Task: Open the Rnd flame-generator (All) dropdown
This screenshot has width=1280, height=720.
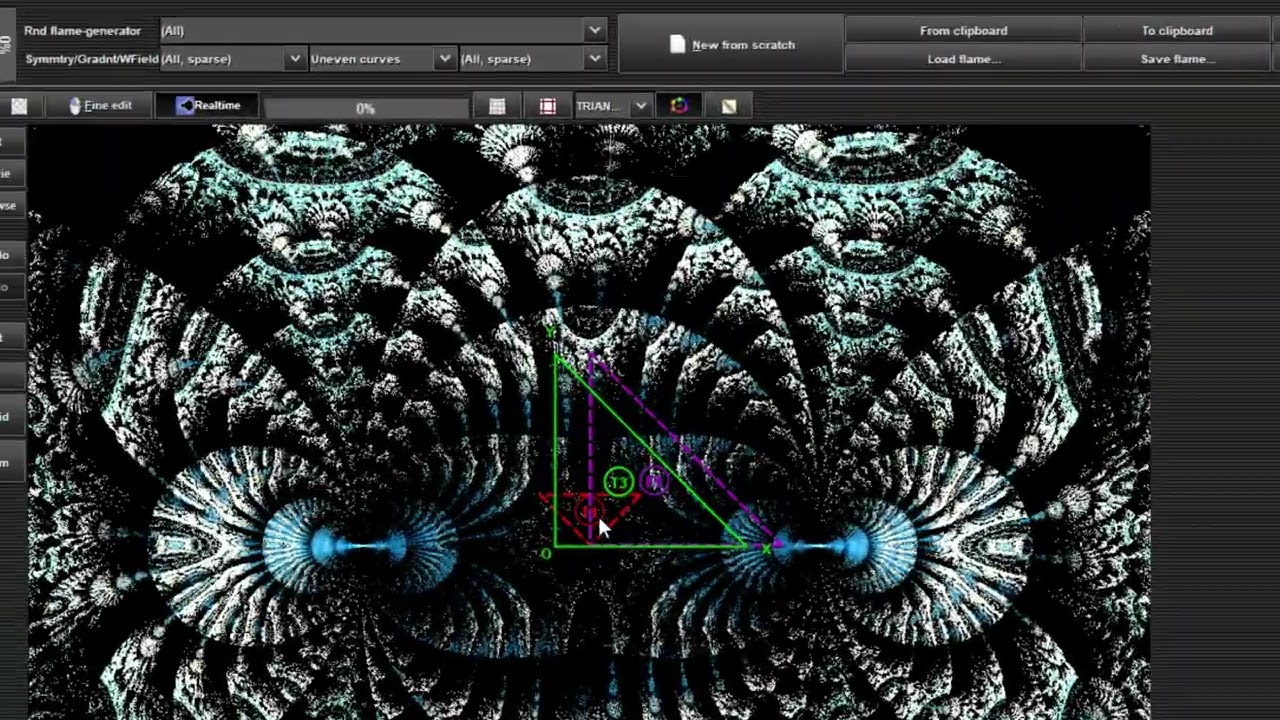Action: click(382, 31)
